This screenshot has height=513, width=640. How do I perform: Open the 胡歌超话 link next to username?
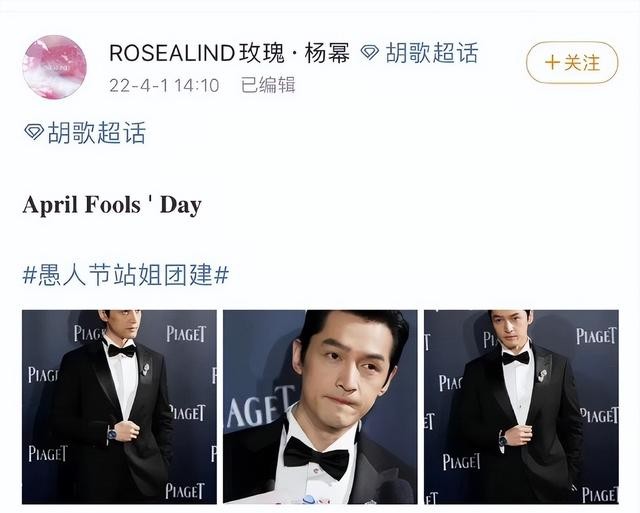coord(431,53)
